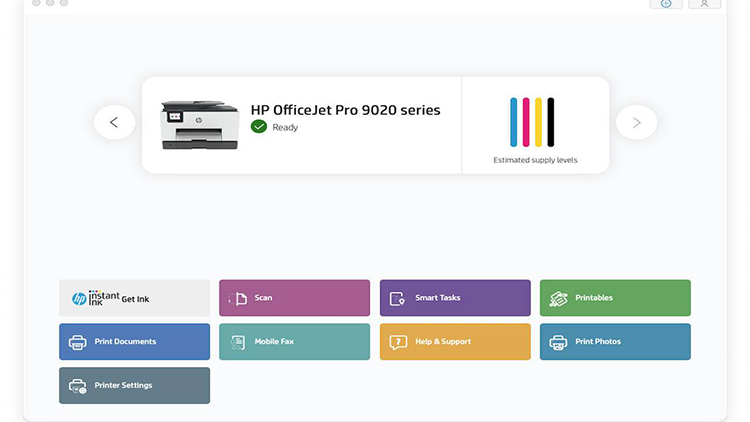Image resolution: width=750 pixels, height=422 pixels.
Task: Open the Printables tile
Action: point(615,298)
